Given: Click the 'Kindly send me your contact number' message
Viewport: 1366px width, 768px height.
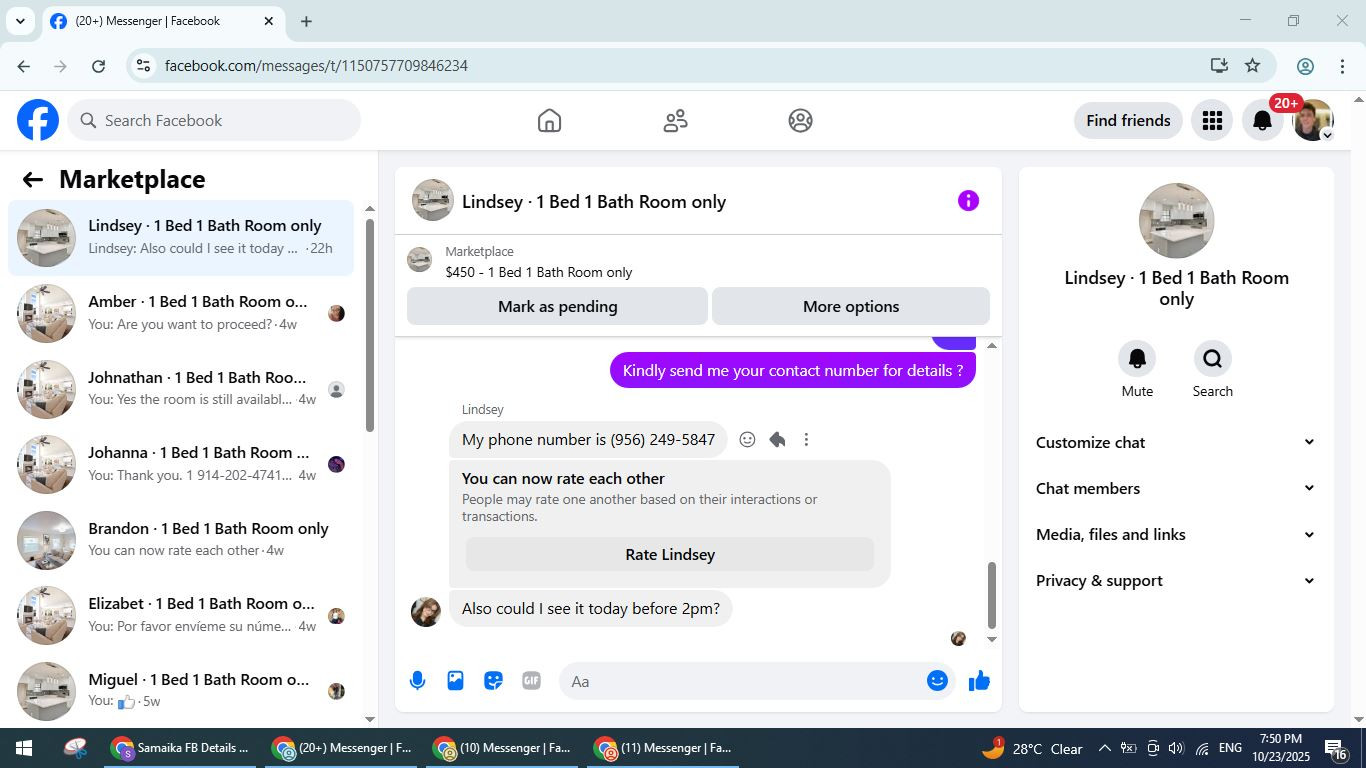Looking at the screenshot, I should pyautogui.click(x=793, y=370).
